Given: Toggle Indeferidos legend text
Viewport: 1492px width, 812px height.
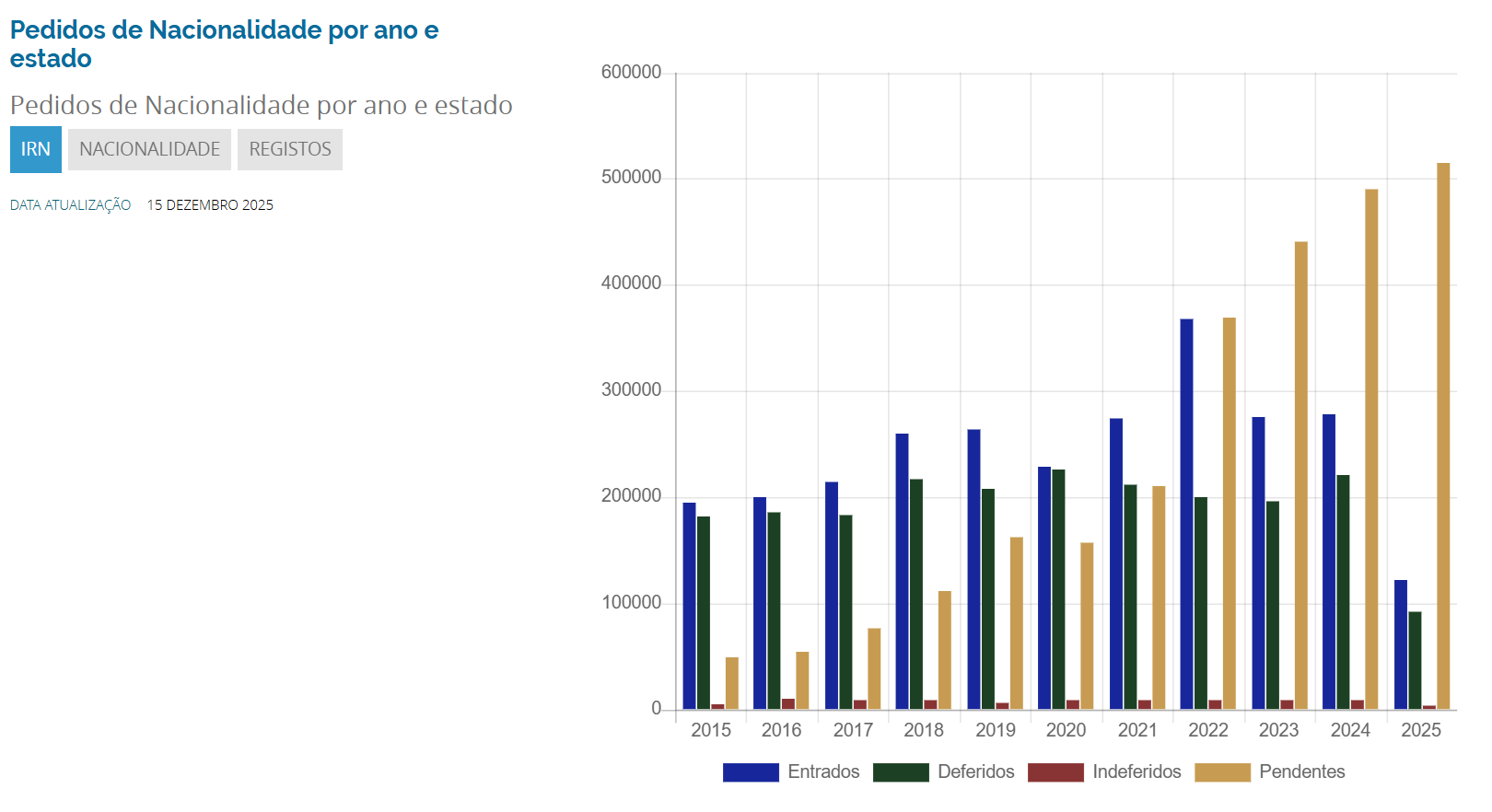Looking at the screenshot, I should click(x=1136, y=772).
